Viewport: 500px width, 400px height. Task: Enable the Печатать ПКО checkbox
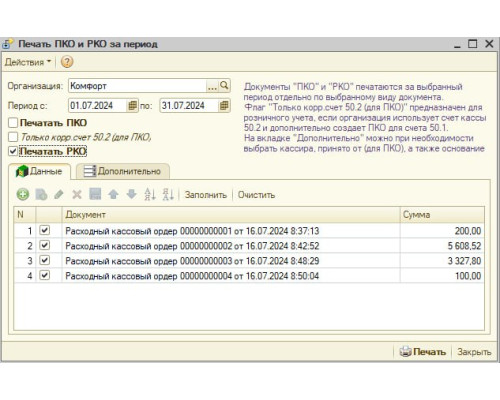(13, 123)
